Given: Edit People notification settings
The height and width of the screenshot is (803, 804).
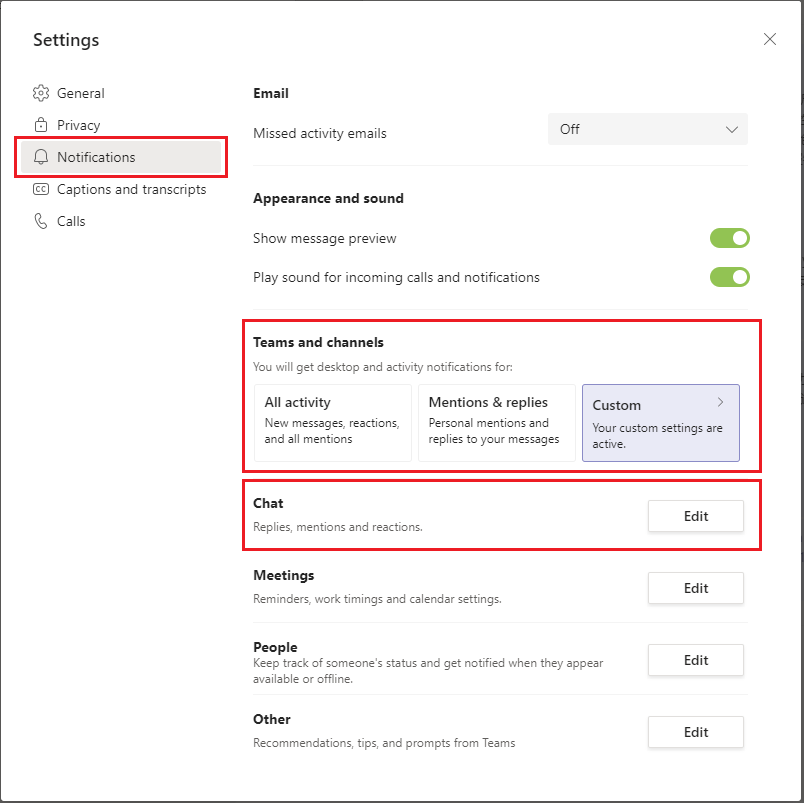Looking at the screenshot, I should (695, 659).
